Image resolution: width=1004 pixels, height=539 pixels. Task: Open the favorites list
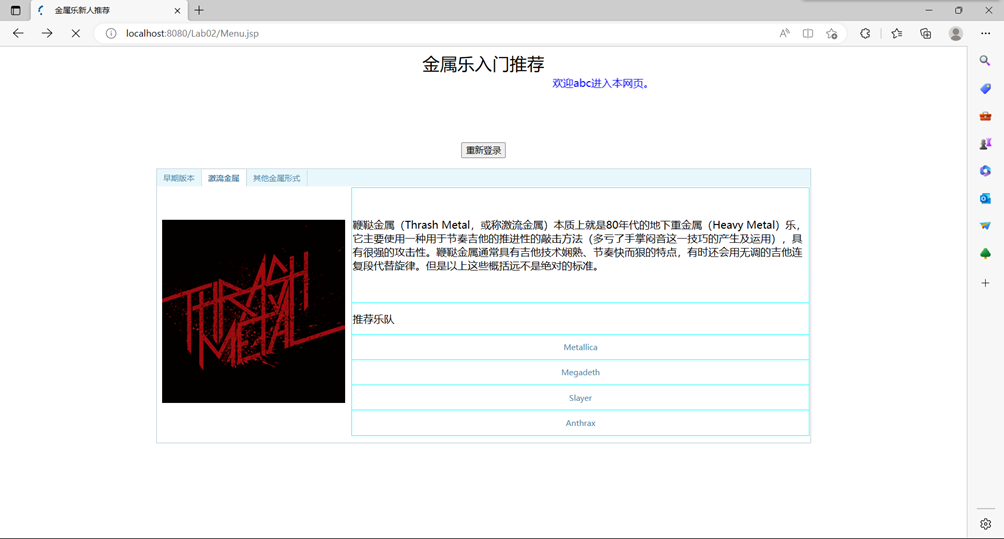pos(896,33)
